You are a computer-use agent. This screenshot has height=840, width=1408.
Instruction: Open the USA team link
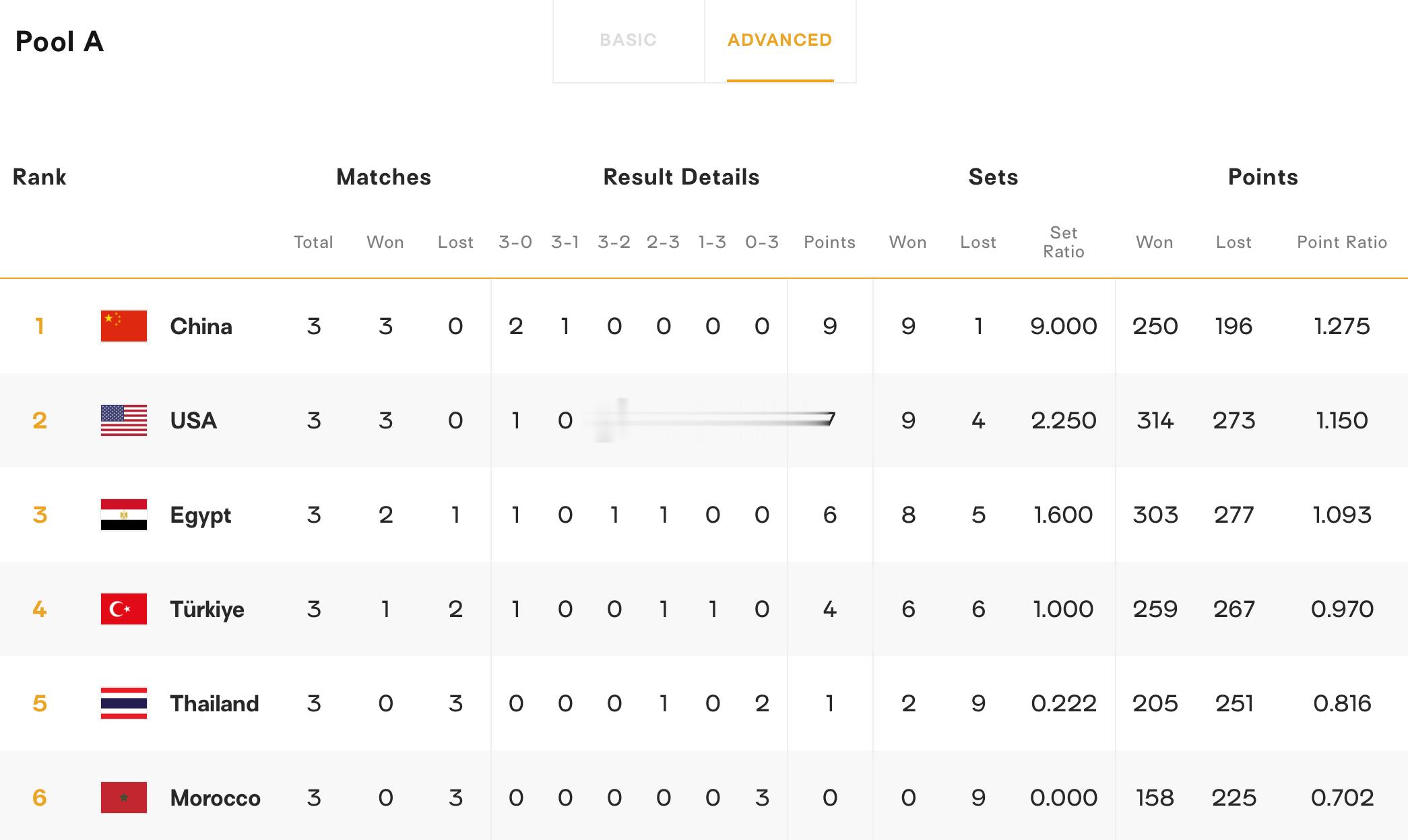point(193,421)
